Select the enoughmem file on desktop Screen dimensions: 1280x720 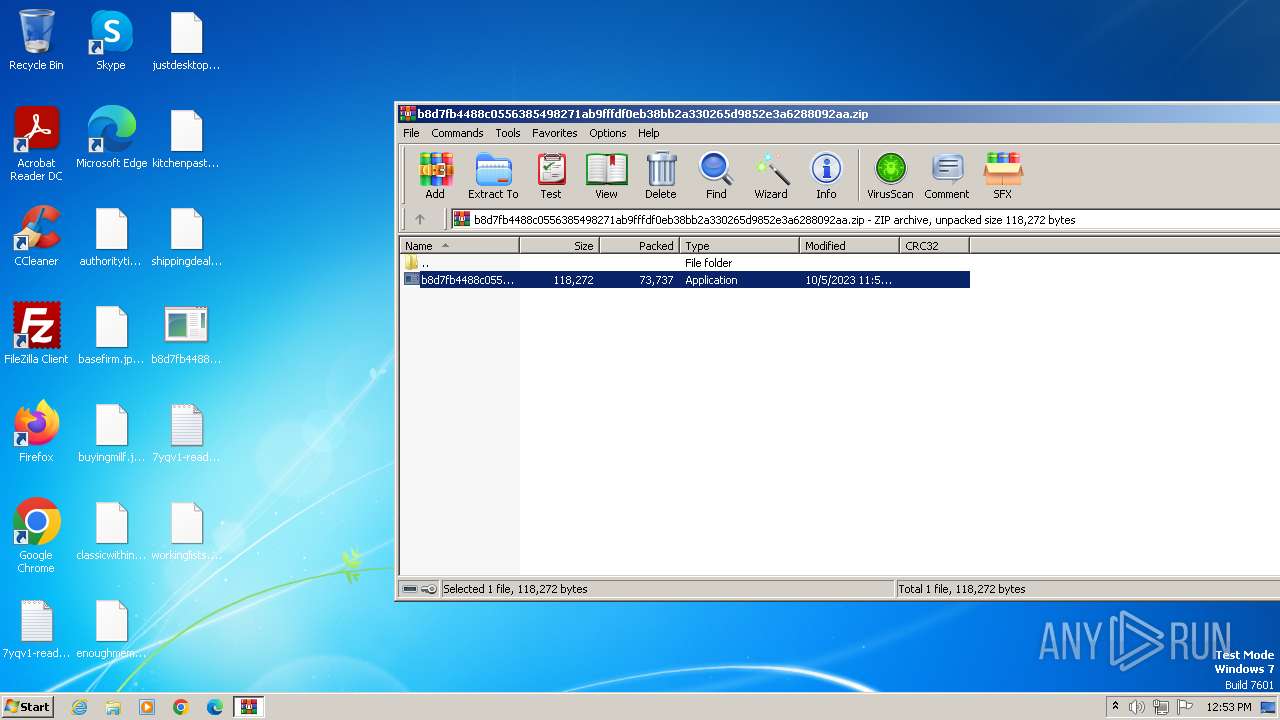(111, 628)
